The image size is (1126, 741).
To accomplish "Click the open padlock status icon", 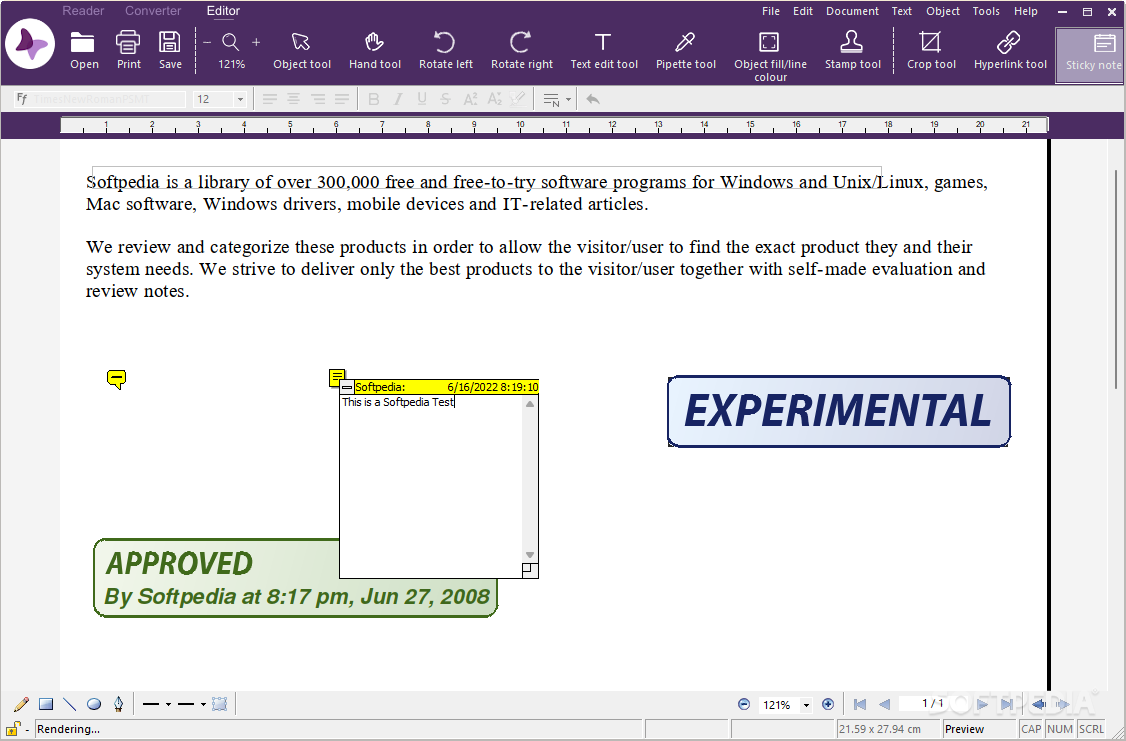I will coord(13,728).
